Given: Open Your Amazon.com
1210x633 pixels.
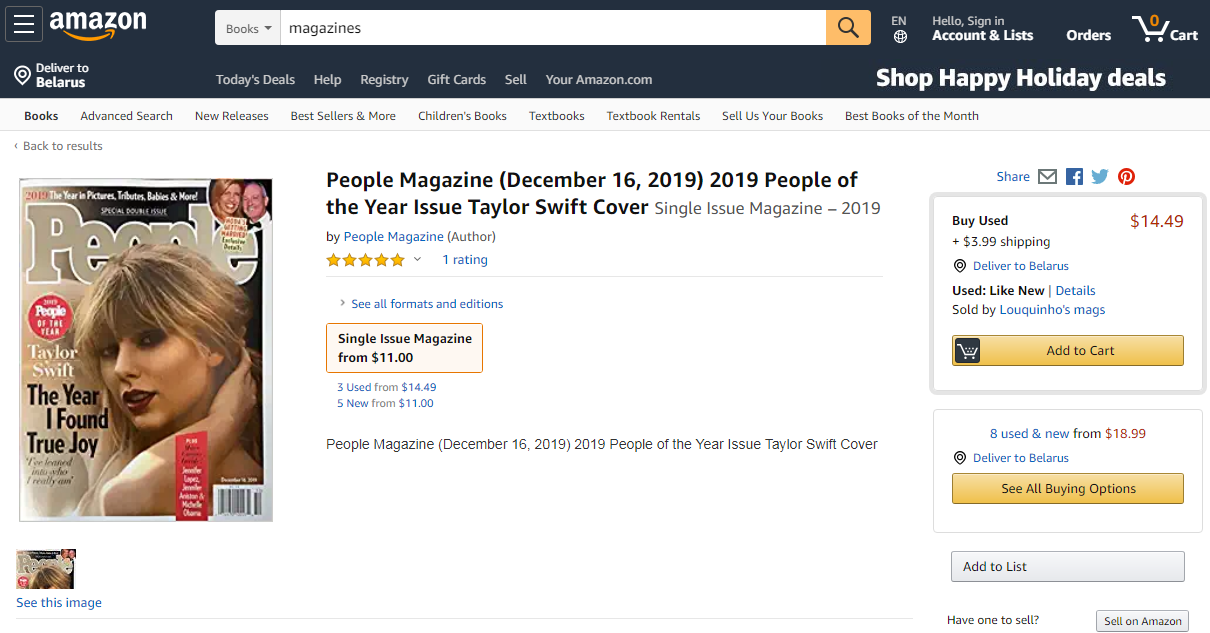Looking at the screenshot, I should [x=598, y=80].
